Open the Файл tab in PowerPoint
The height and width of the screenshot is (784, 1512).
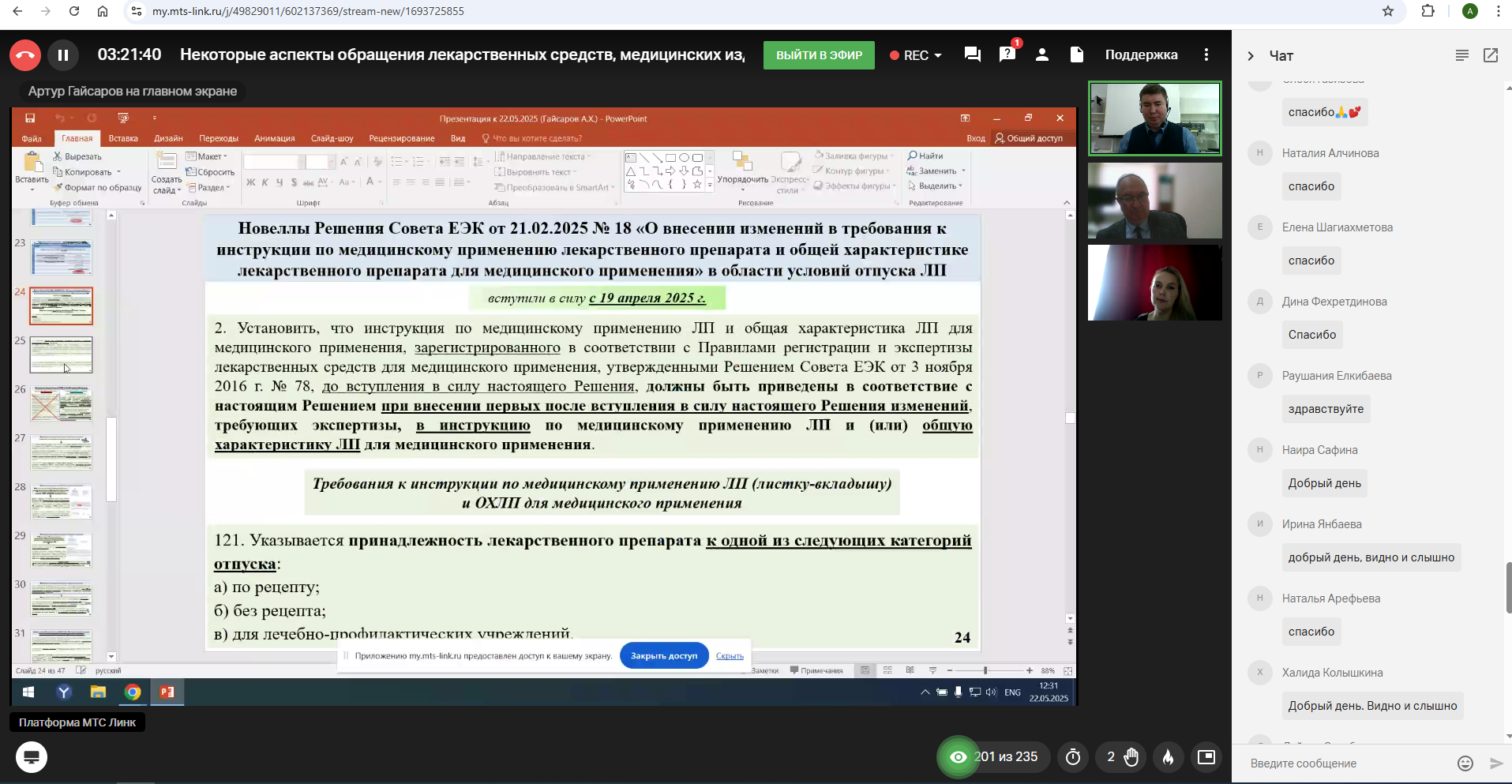click(x=32, y=138)
